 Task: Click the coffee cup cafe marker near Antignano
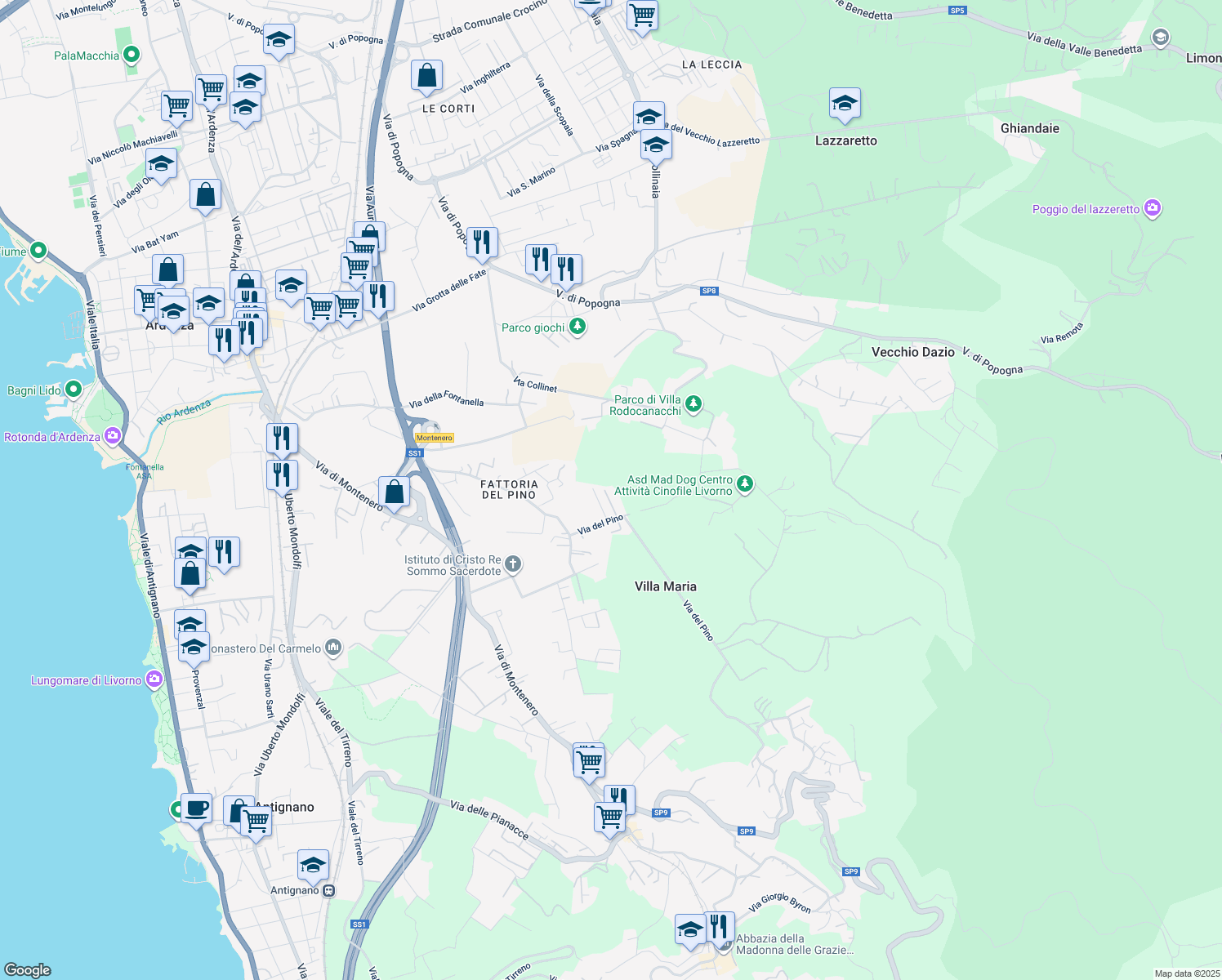pyautogui.click(x=196, y=809)
